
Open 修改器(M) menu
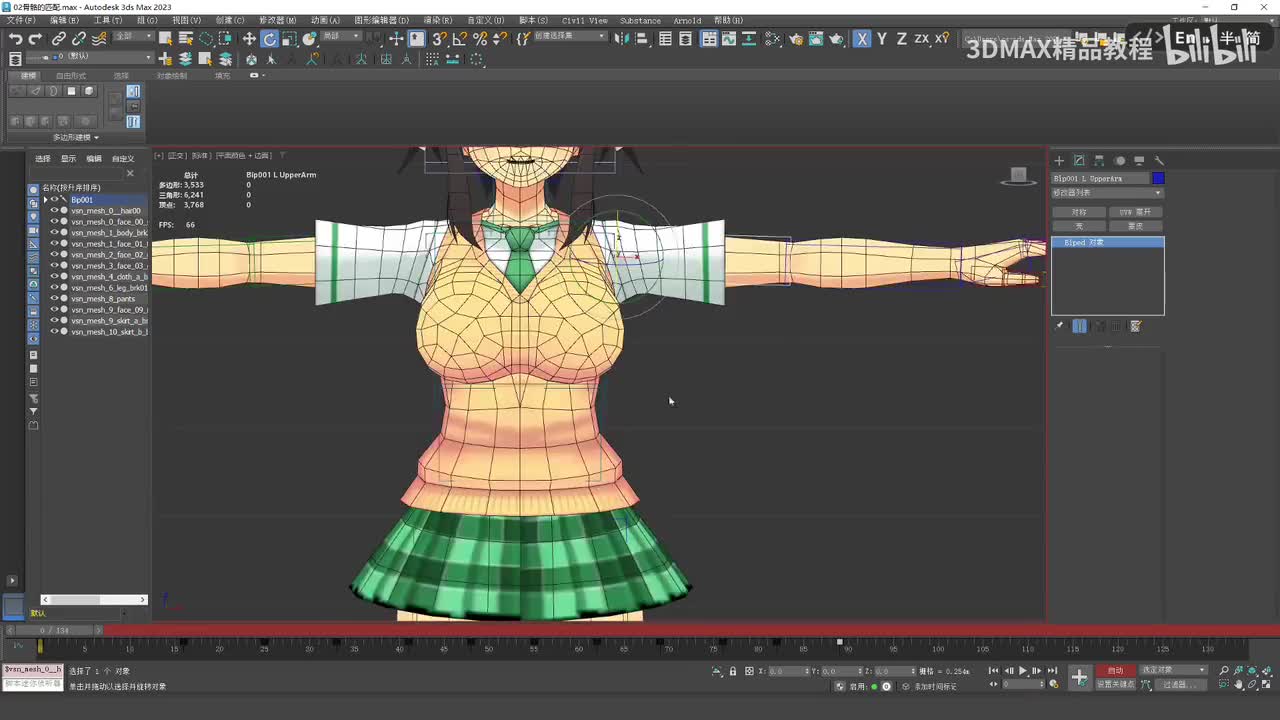coord(278,20)
